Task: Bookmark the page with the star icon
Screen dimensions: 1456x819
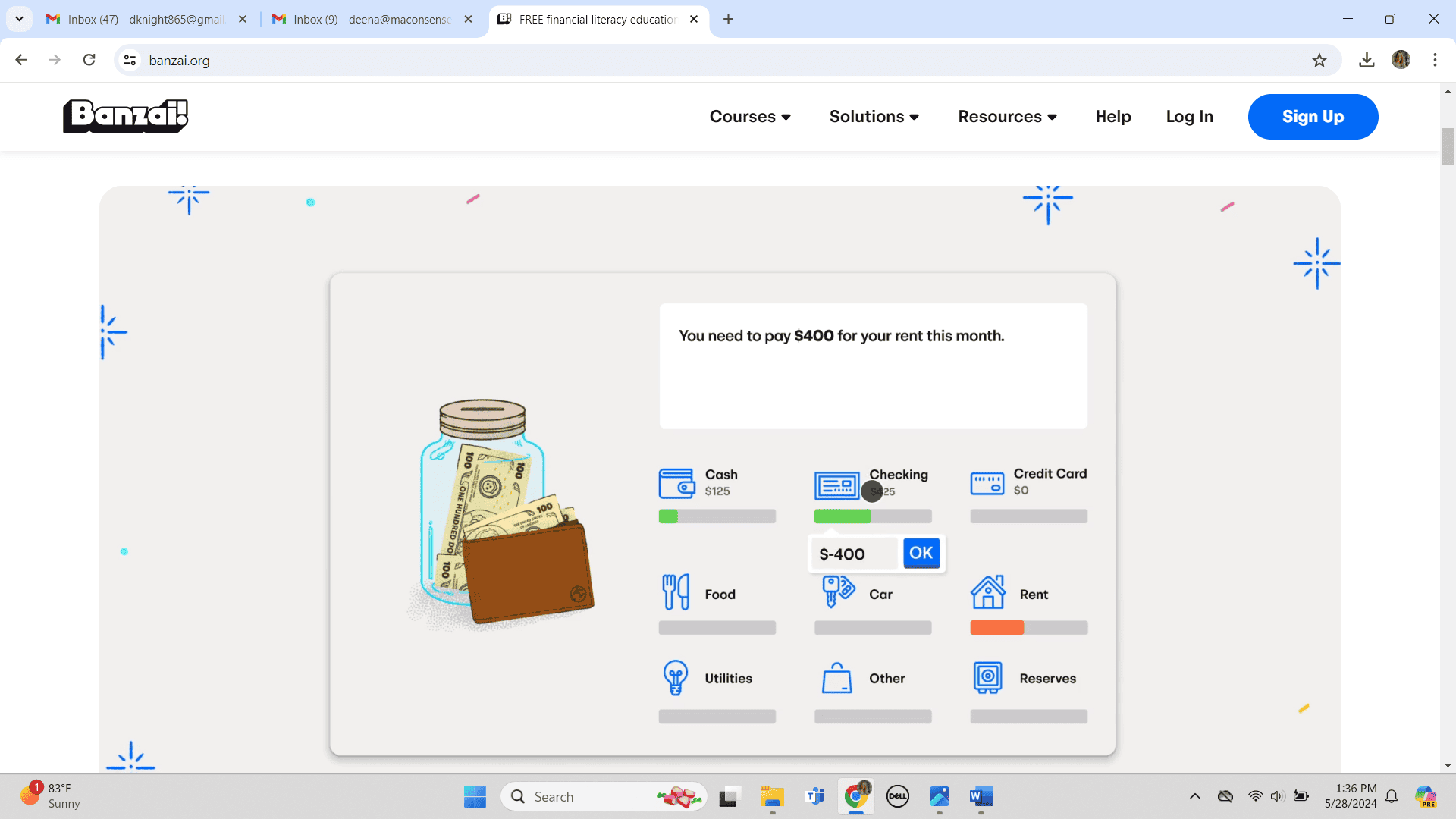Action: point(1319,60)
